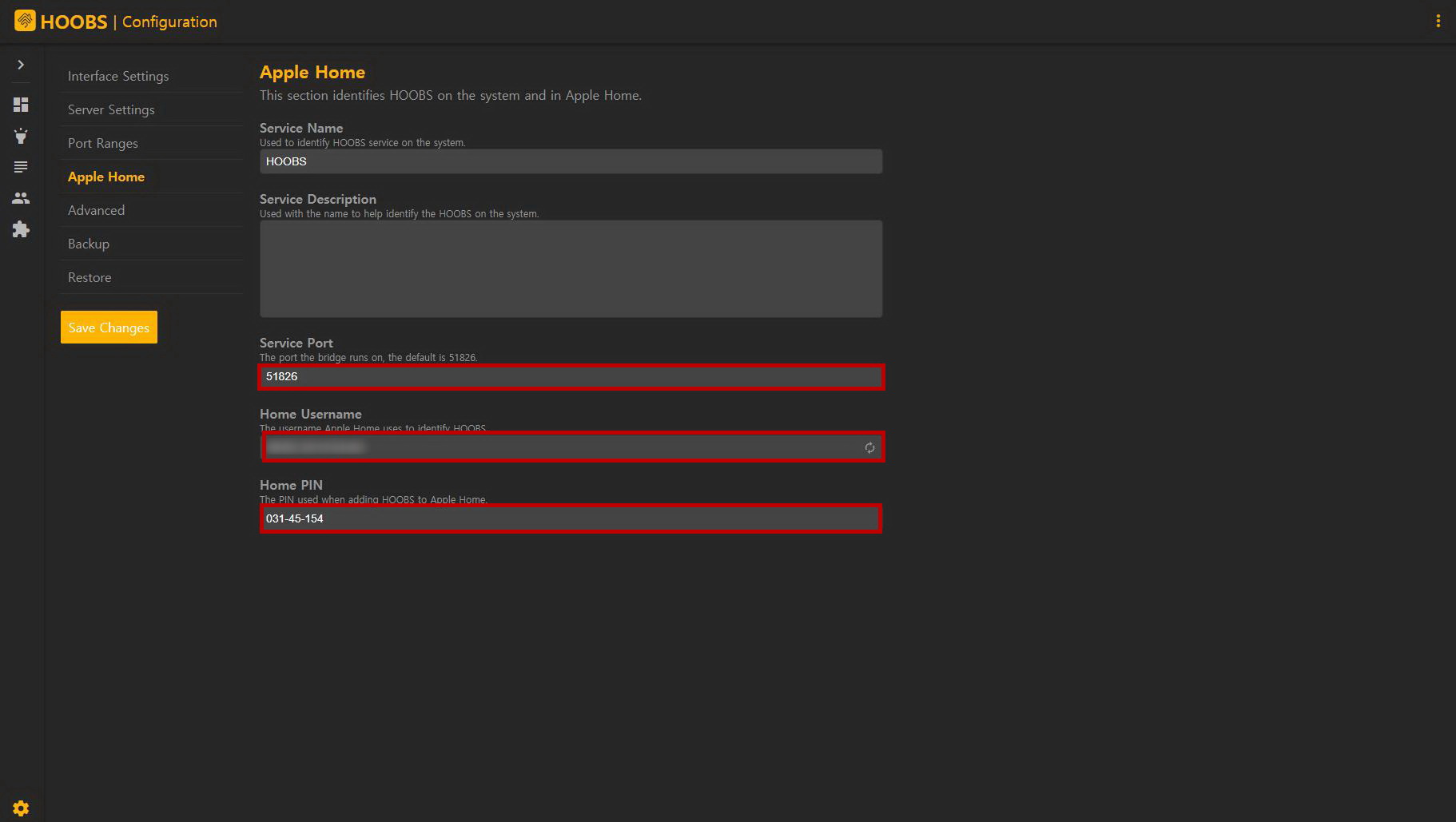Click the Configuration title text
Image resolution: width=1456 pixels, height=822 pixels.
pyautogui.click(x=169, y=22)
